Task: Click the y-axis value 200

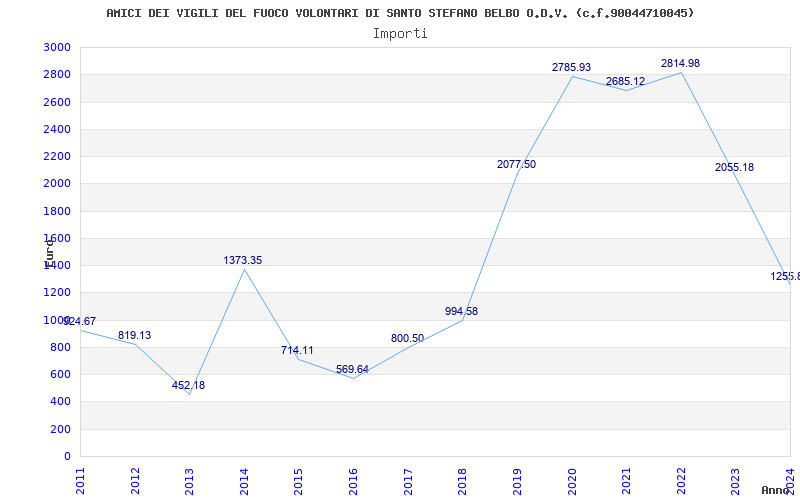Action: coord(60,429)
